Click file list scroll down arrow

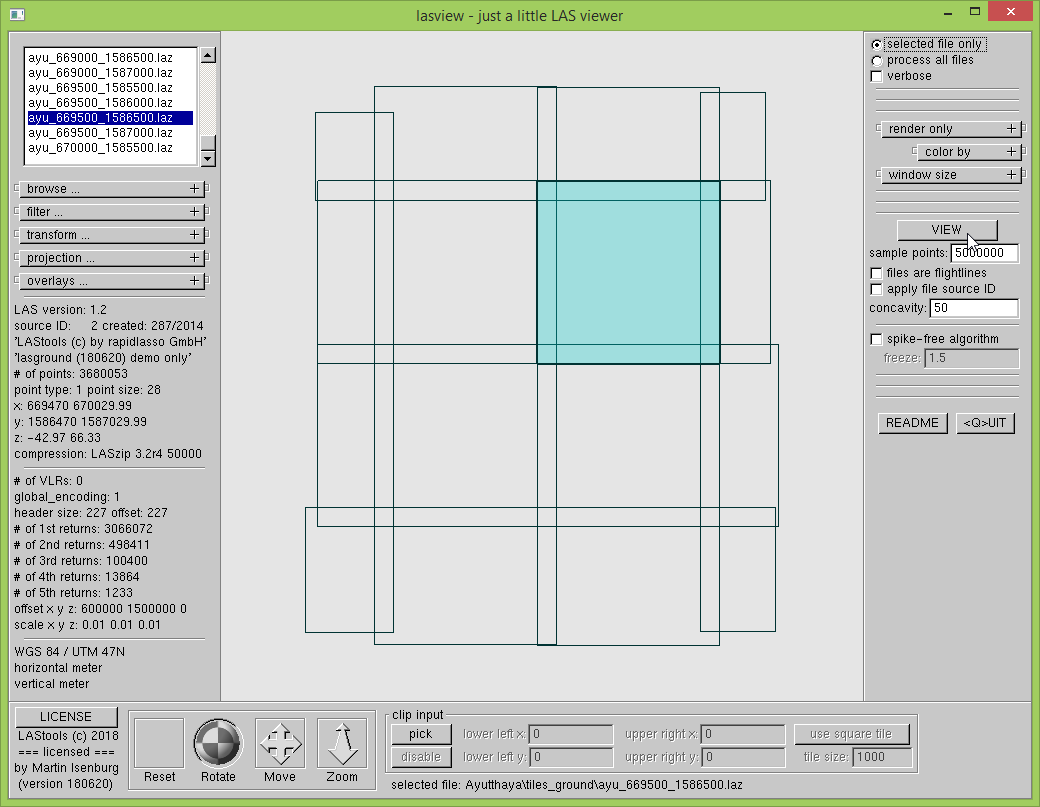point(208,158)
